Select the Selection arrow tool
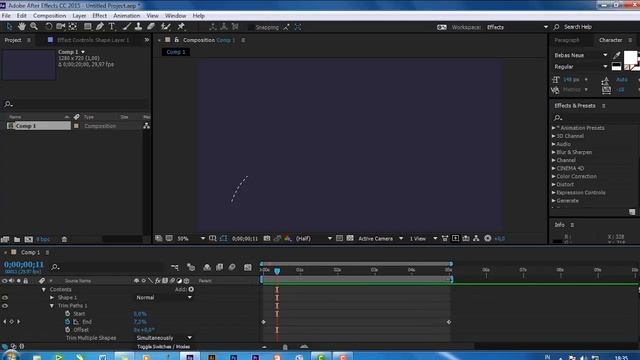640x360 pixels. (x=9, y=27)
